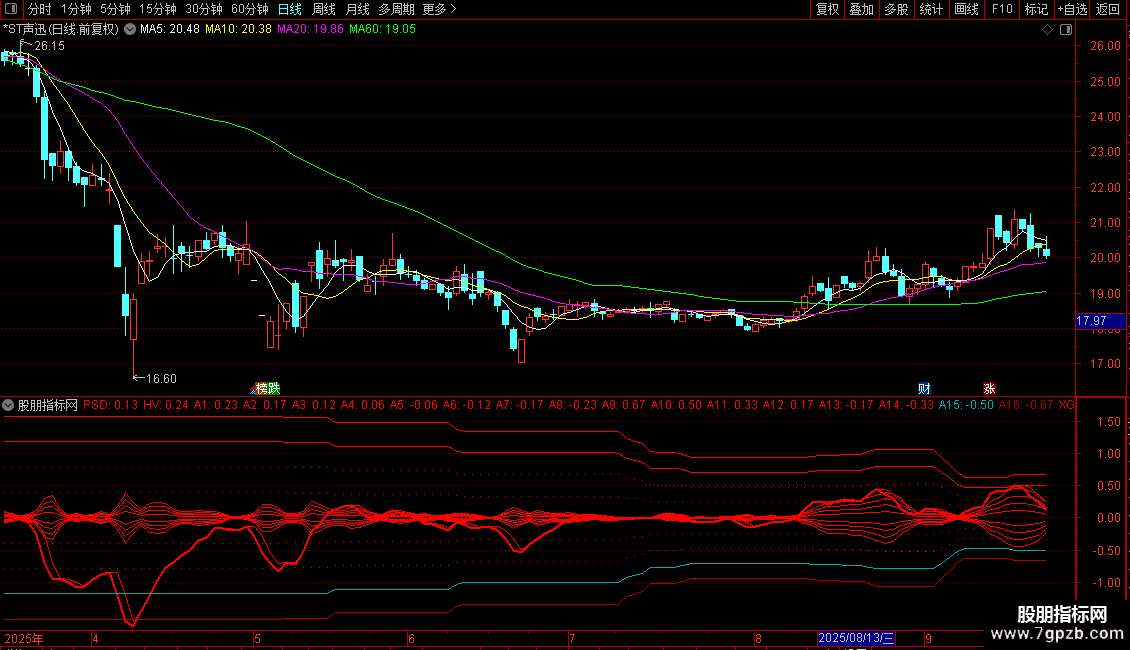The width and height of the screenshot is (1130, 650).
Task: Click the *ST声迅 stock title
Action: point(61,30)
